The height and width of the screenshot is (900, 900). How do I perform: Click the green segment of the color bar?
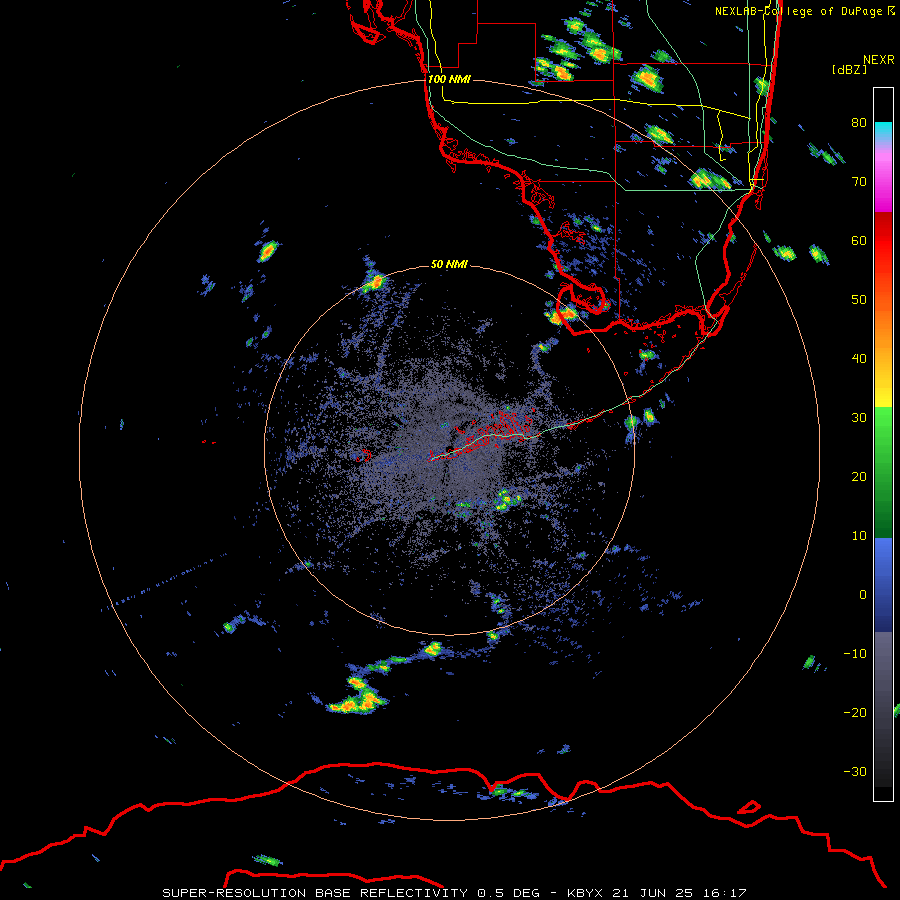(x=883, y=472)
